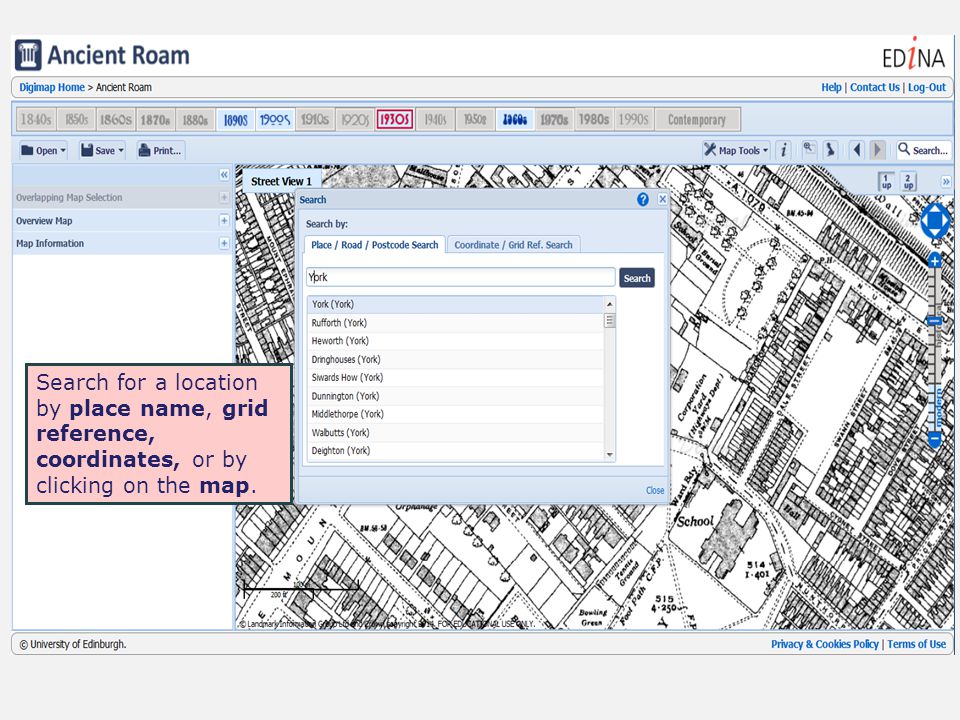This screenshot has height=720, width=960.
Task: Collapse the left sidebar panel
Action: click(x=224, y=175)
